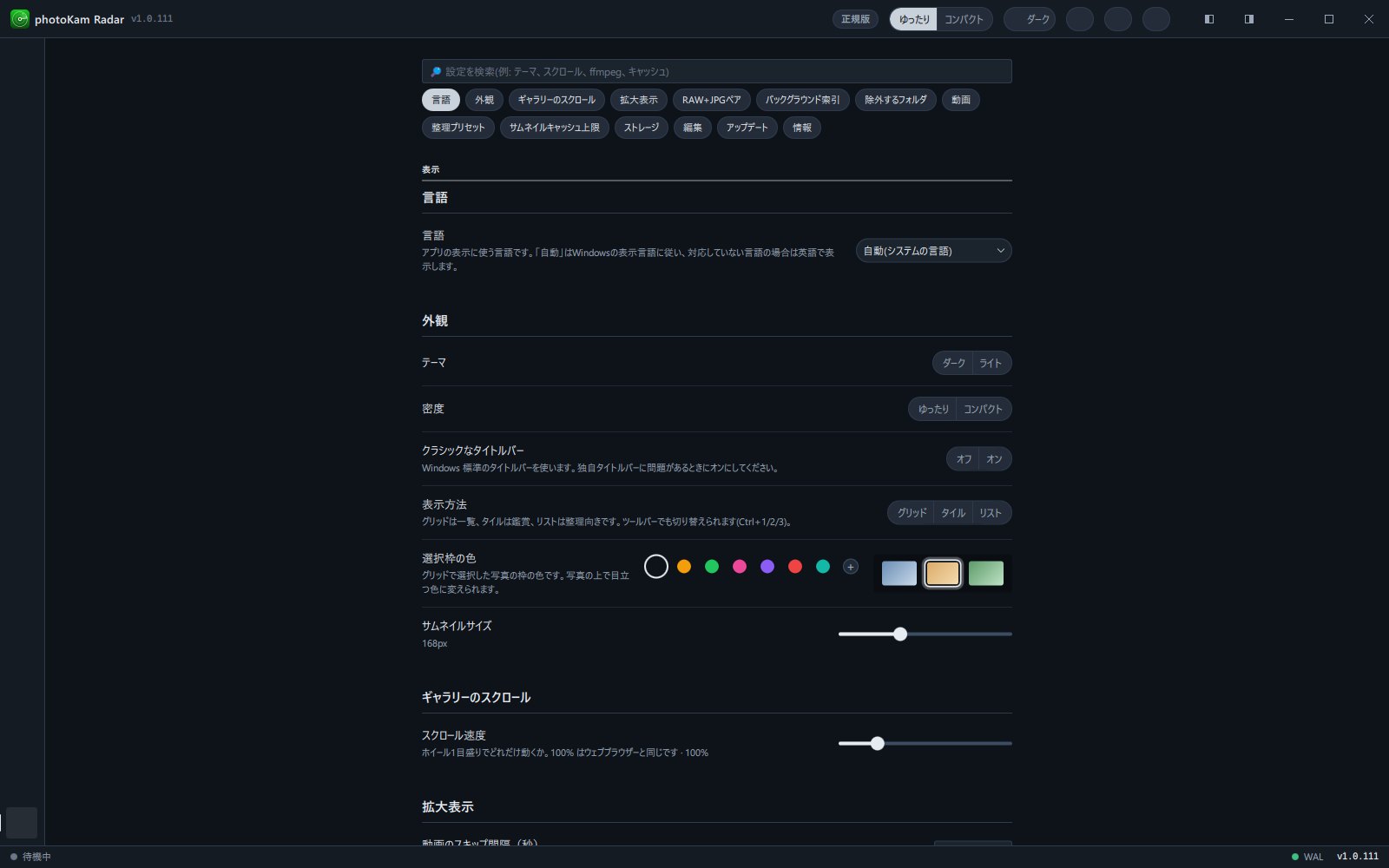Open the ダーク theme selector in title bar
This screenshot has width=1389, height=868.
coord(1030,19)
